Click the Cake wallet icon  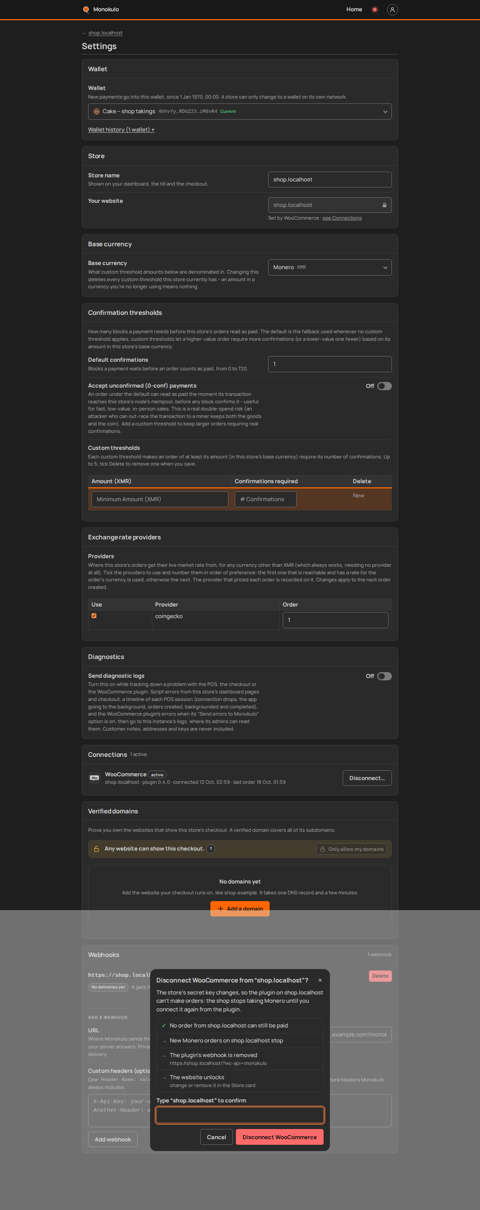click(x=97, y=111)
